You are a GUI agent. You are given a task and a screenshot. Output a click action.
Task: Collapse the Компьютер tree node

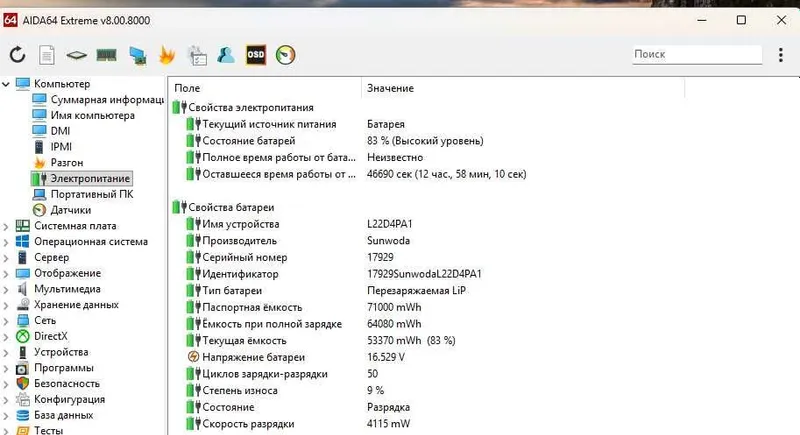(x=6, y=84)
